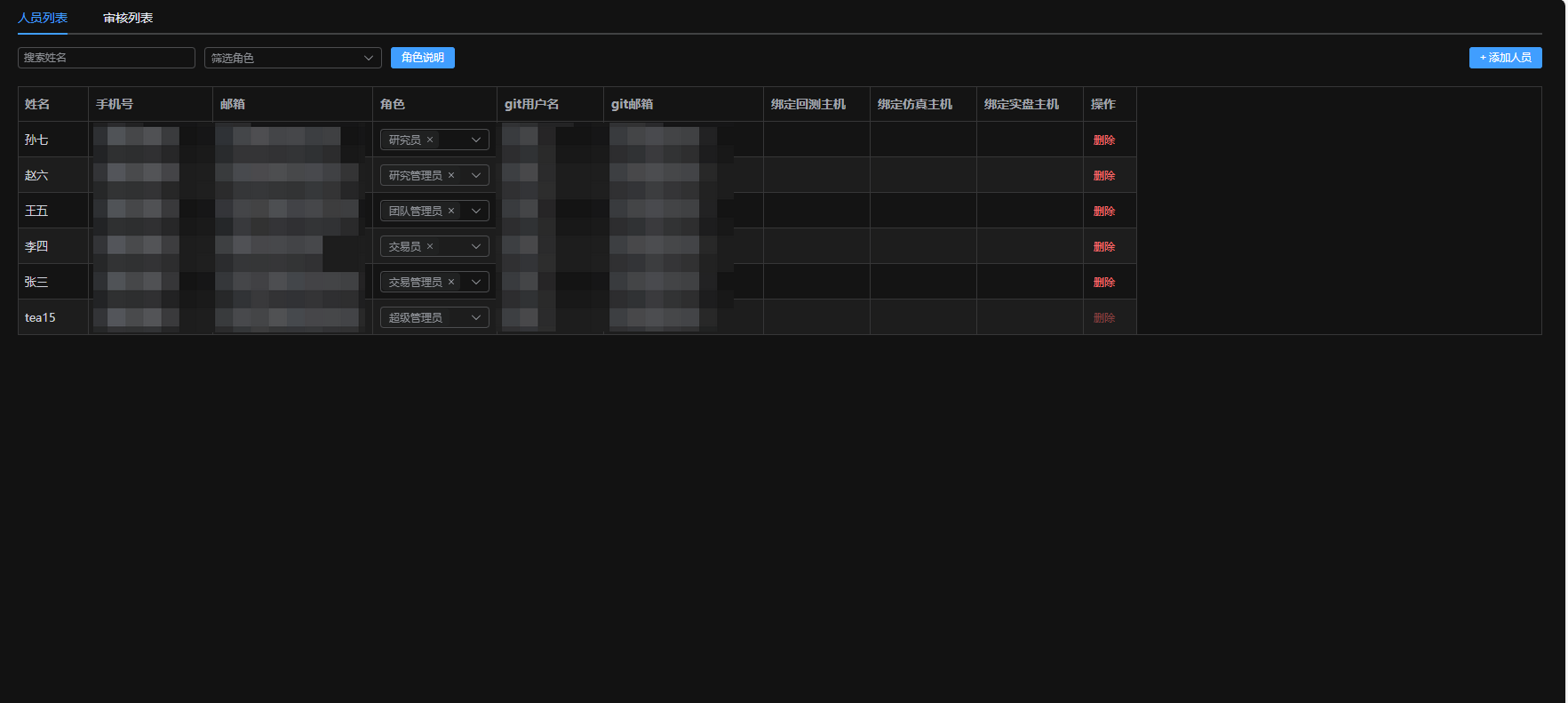Delete the user 张三
The image size is (1568, 703).
coord(1103,282)
